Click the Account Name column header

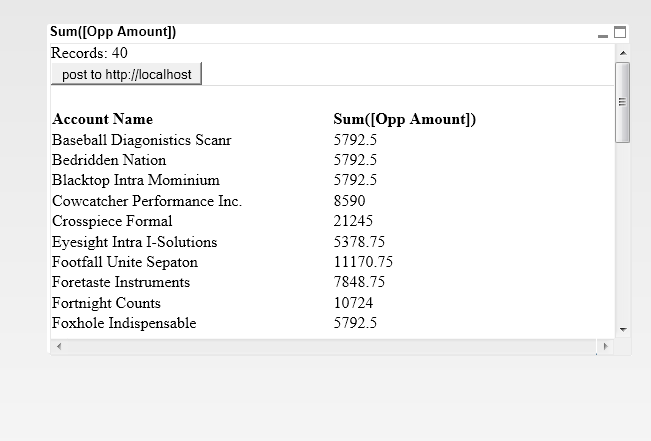pyautogui.click(x=103, y=119)
